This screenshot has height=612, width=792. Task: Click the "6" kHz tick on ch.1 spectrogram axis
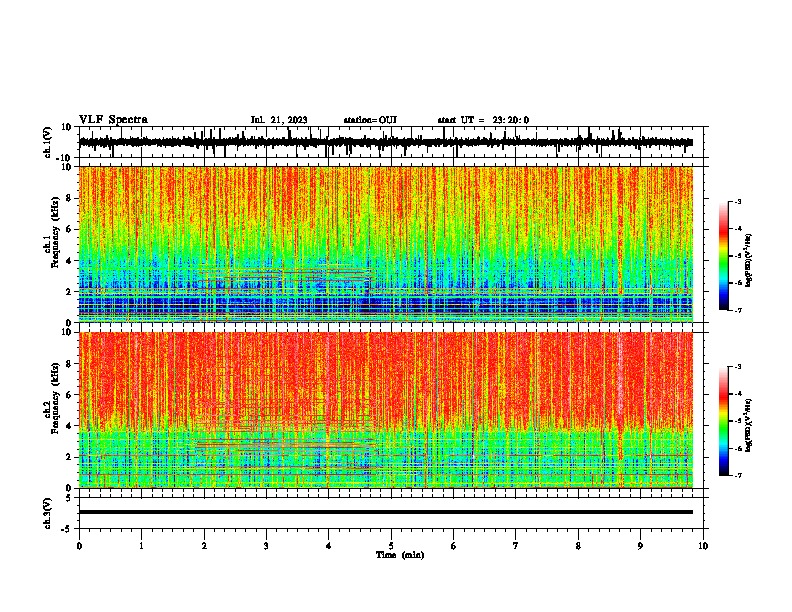(70, 229)
